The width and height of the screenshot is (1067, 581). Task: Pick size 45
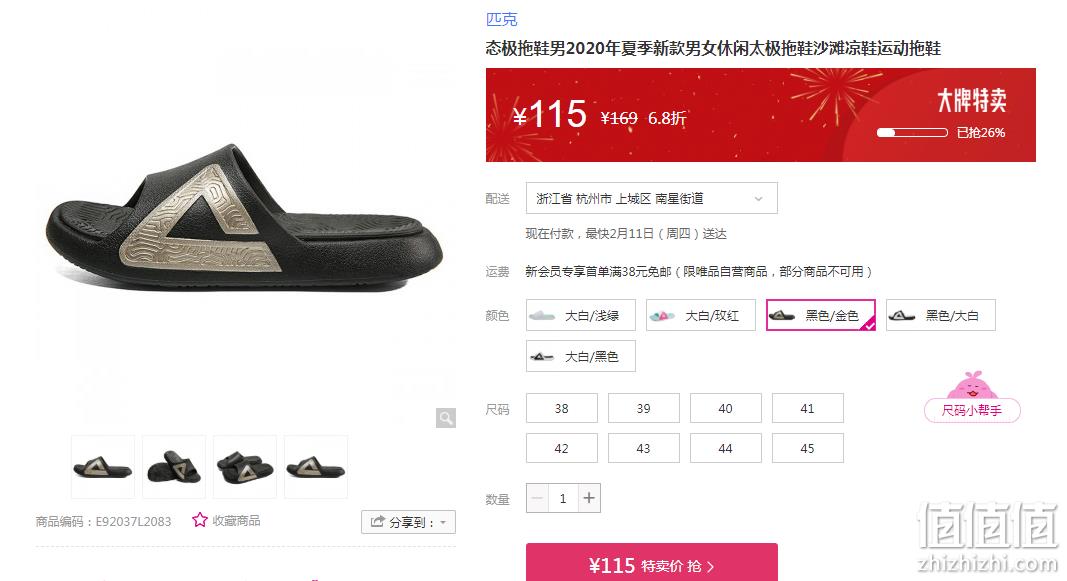tap(808, 448)
